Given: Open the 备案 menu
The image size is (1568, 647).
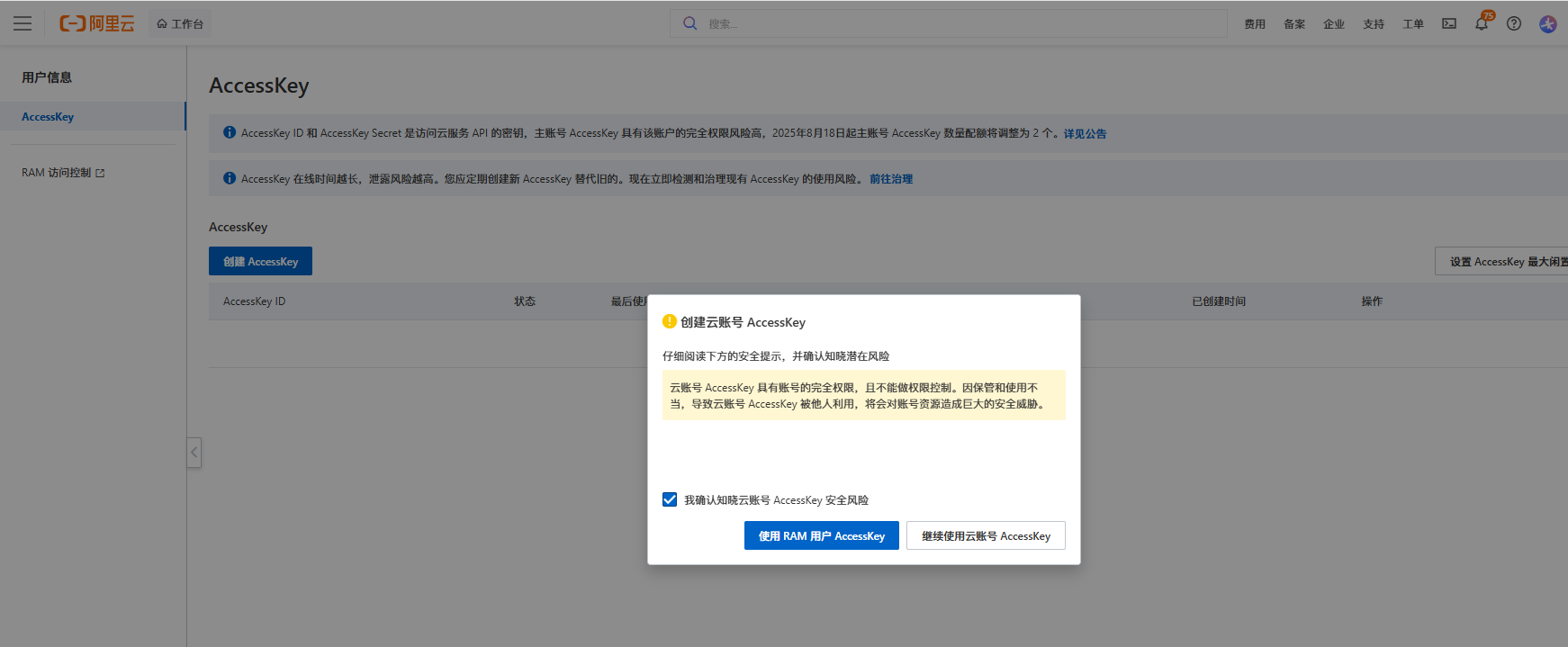Looking at the screenshot, I should point(1294,24).
